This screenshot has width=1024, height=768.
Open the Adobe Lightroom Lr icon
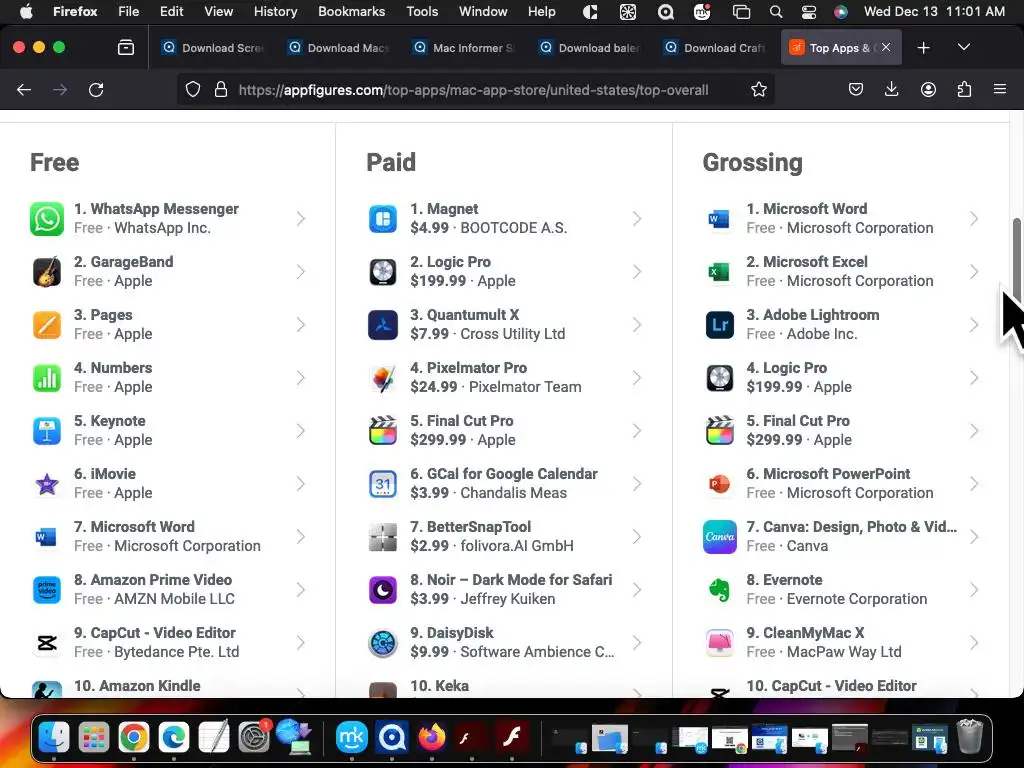(720, 325)
